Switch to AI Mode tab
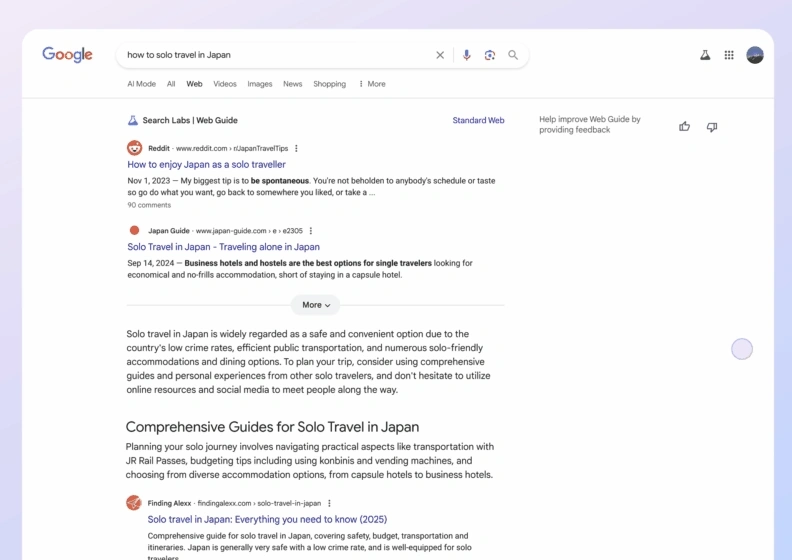This screenshot has width=792, height=560. (x=141, y=84)
